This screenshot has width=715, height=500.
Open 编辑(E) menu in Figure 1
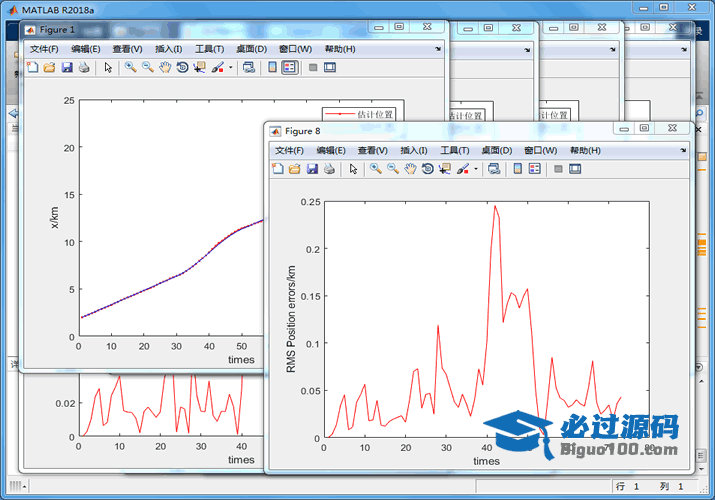pyautogui.click(x=85, y=49)
